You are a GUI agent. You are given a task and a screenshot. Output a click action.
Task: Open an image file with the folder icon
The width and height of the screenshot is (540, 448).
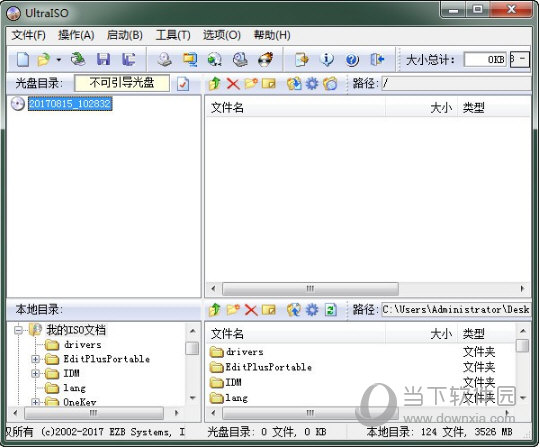click(44, 60)
